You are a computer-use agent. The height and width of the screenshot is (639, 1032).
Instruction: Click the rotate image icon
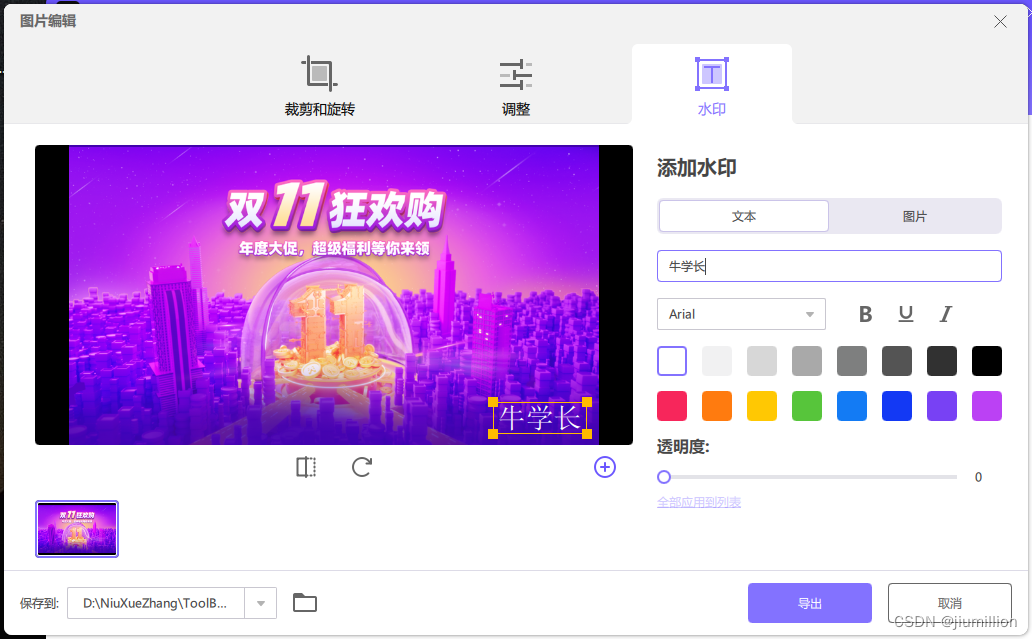361,467
